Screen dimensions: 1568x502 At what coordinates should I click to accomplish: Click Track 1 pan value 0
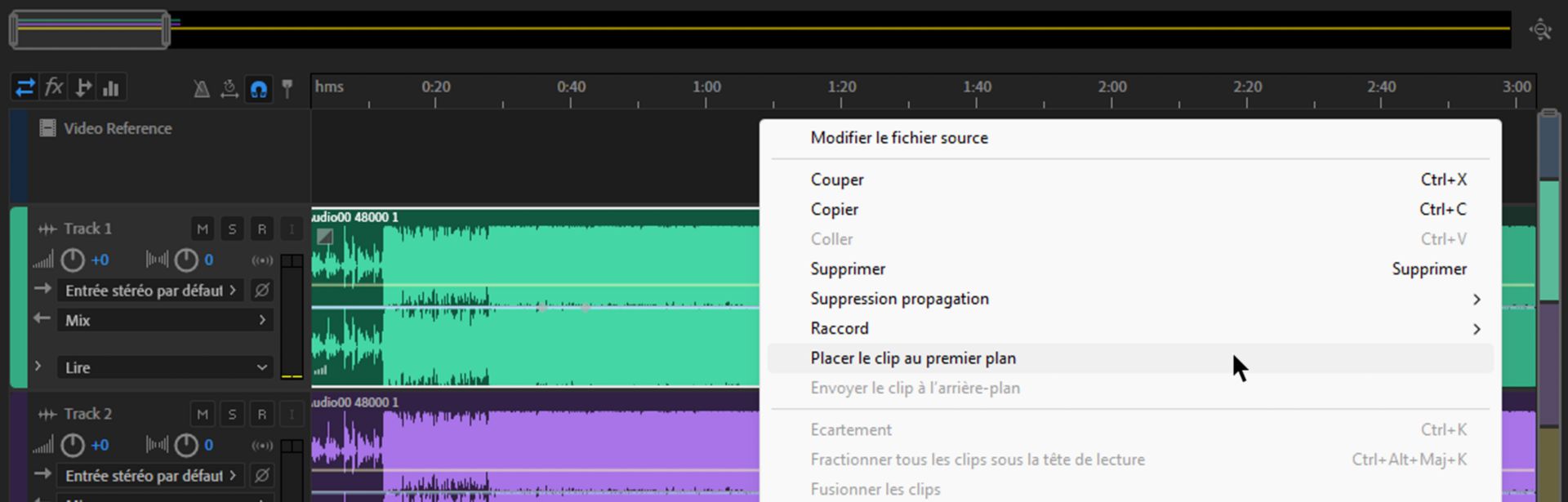[209, 260]
